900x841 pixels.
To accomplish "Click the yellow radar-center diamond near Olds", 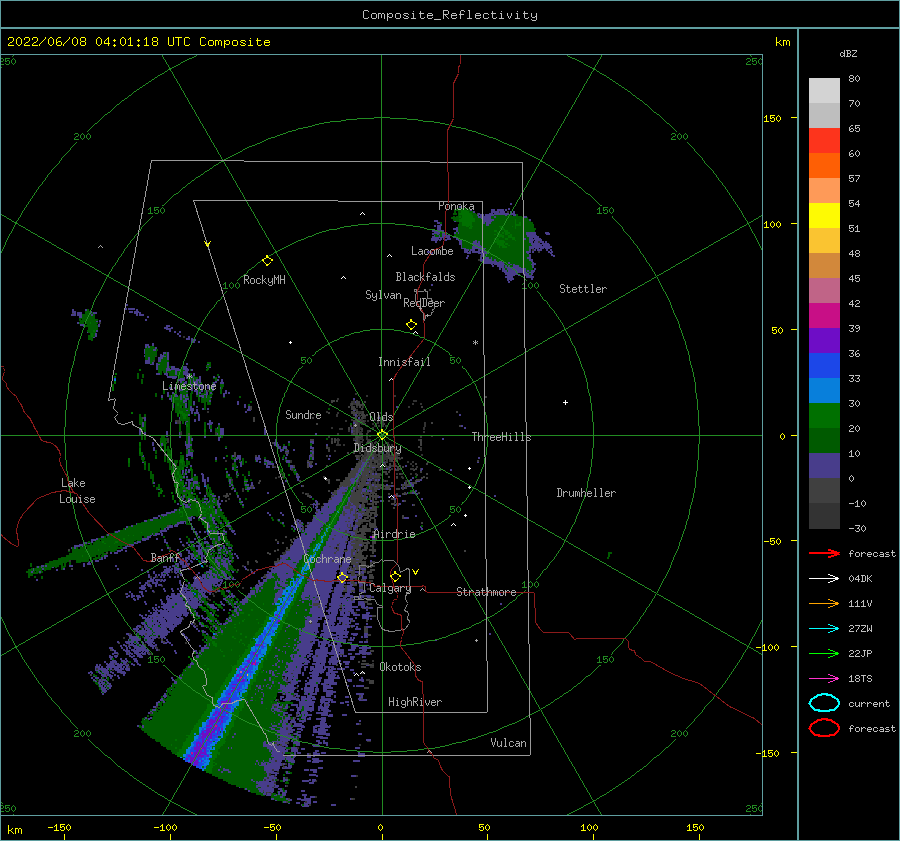I will [382, 435].
